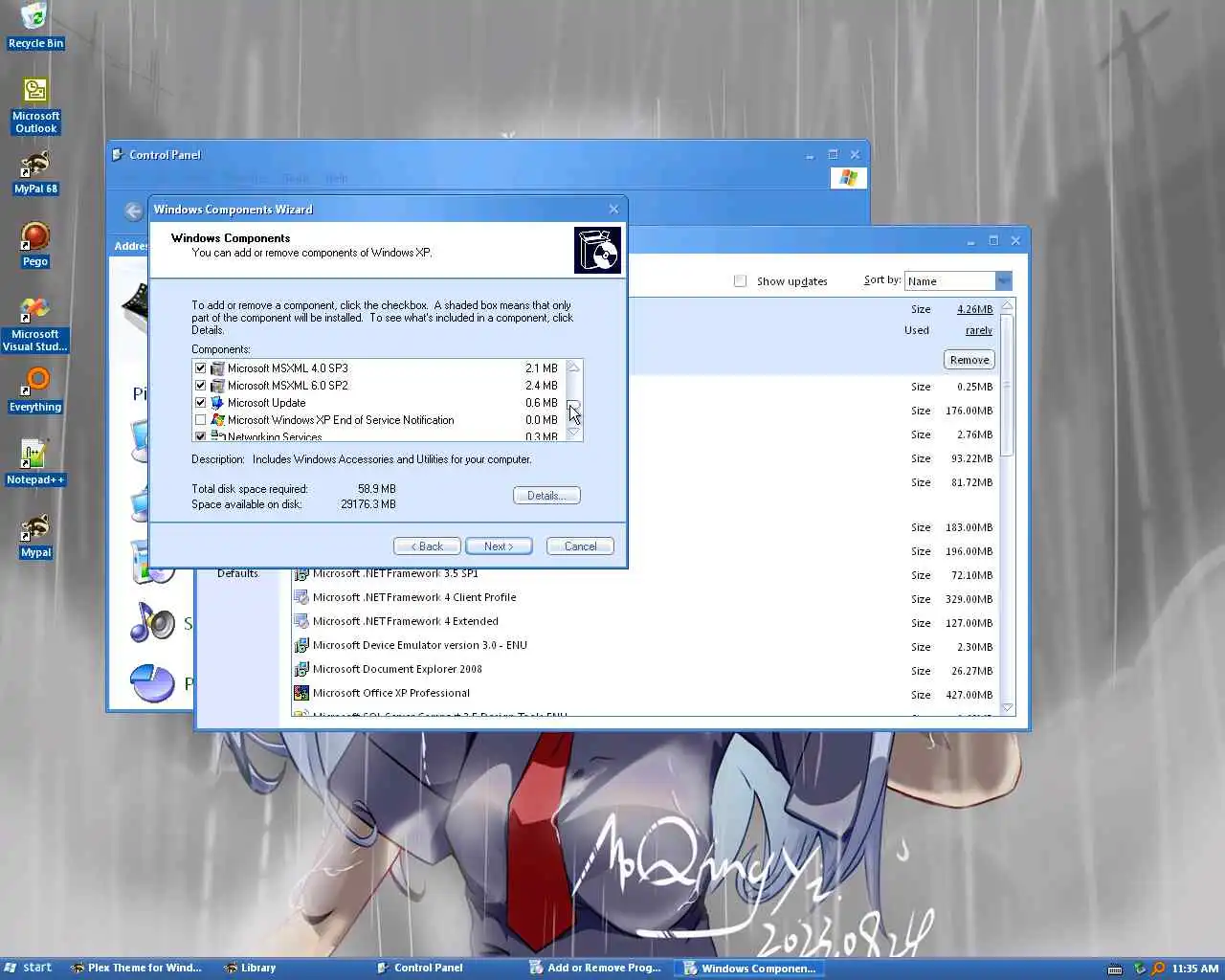Click the Back button in the wizard
Image resolution: width=1225 pixels, height=980 pixels.
click(x=427, y=546)
